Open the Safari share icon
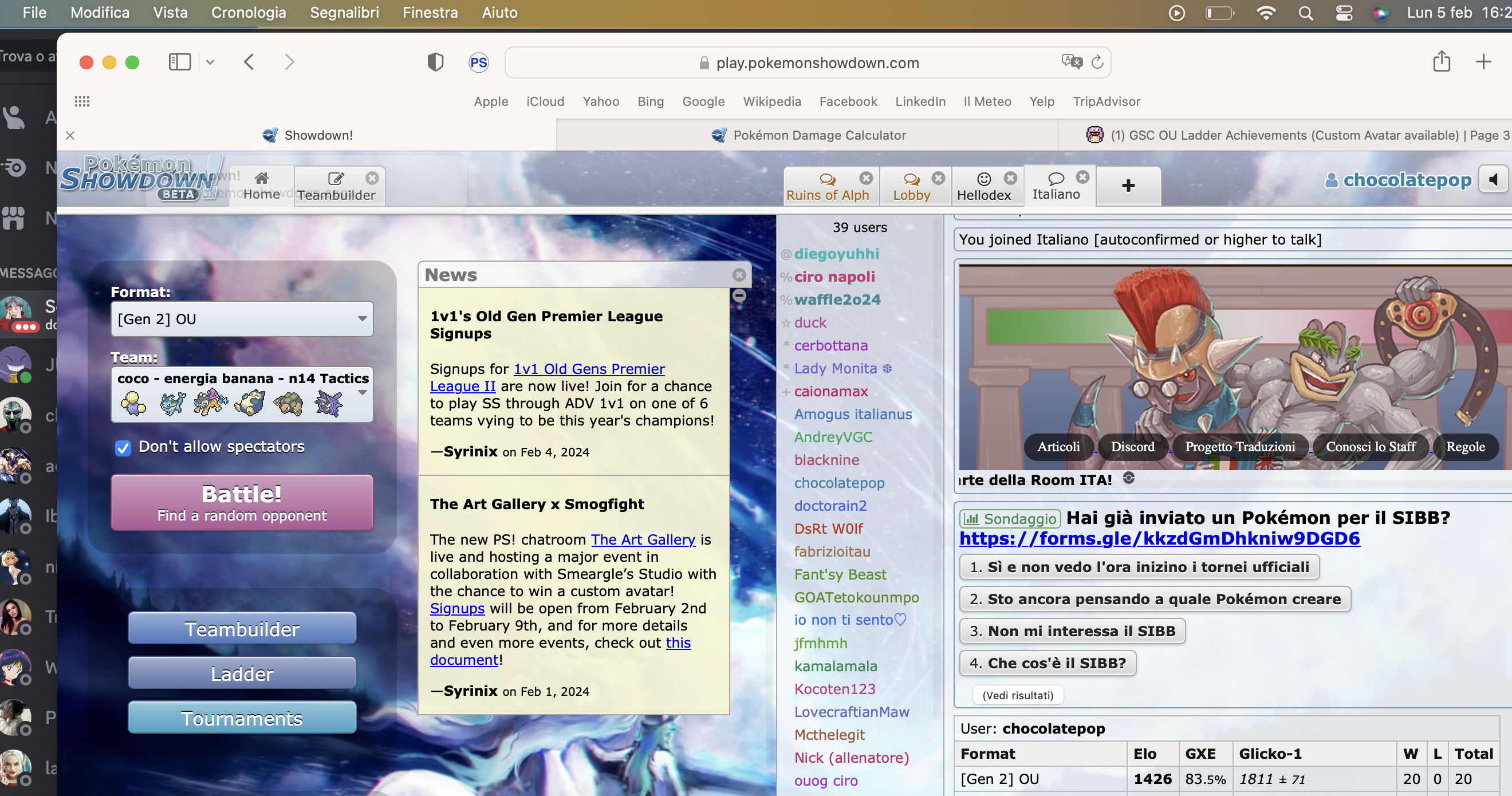This screenshot has height=796, width=1512. pyautogui.click(x=1442, y=61)
